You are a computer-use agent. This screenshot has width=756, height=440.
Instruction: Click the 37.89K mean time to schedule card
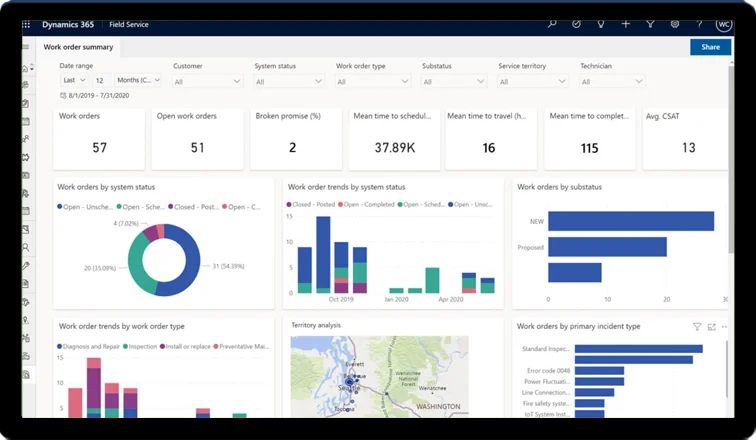click(x=394, y=139)
